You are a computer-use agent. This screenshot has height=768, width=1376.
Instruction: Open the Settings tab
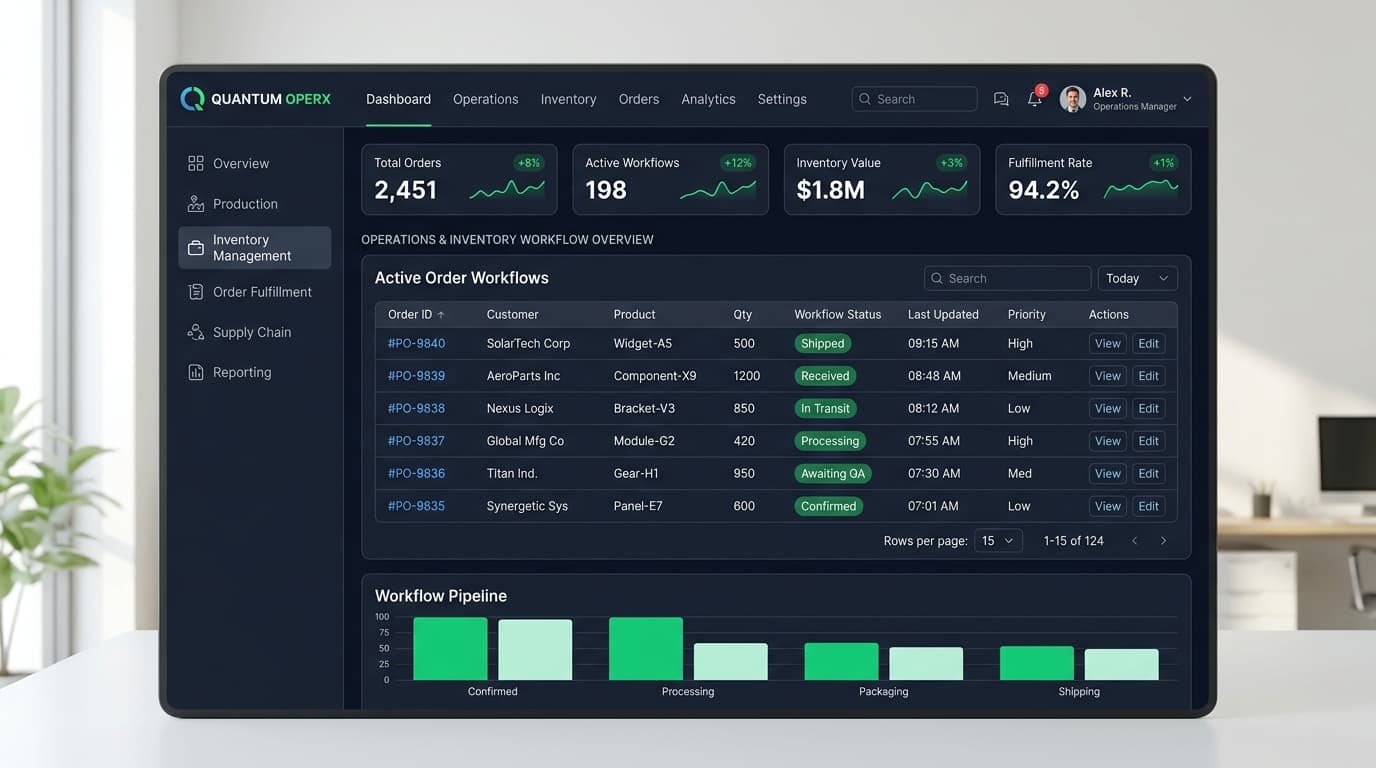(782, 99)
